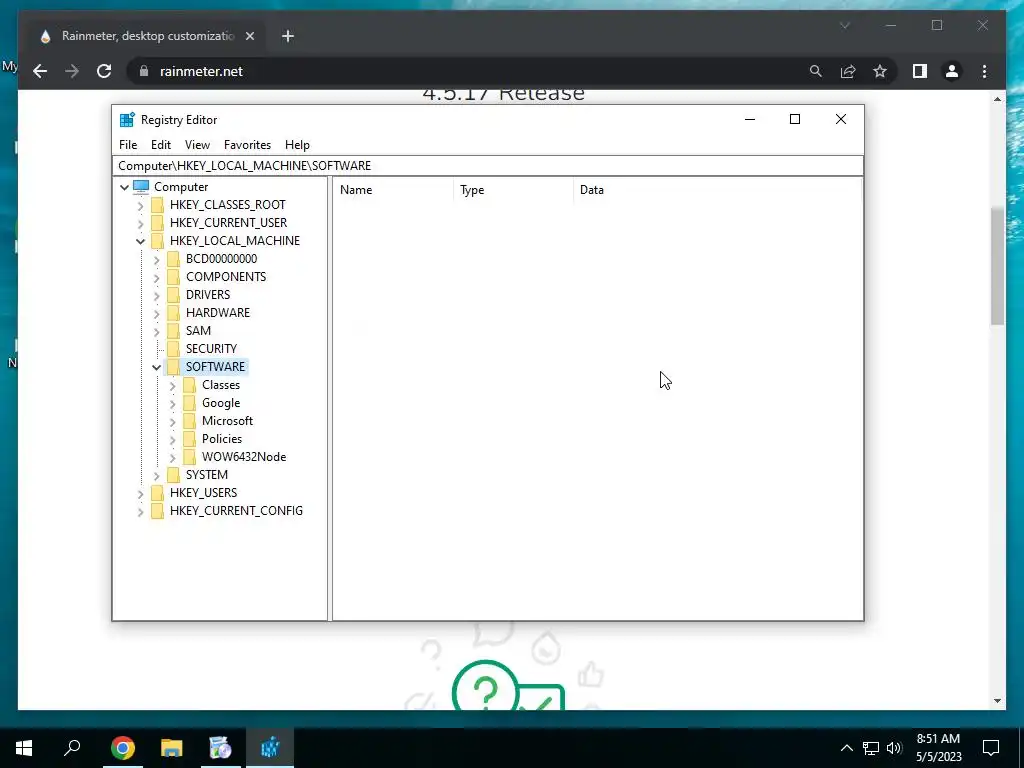Open Chrome profile menu
The height and width of the screenshot is (768, 1024).
tap(952, 71)
